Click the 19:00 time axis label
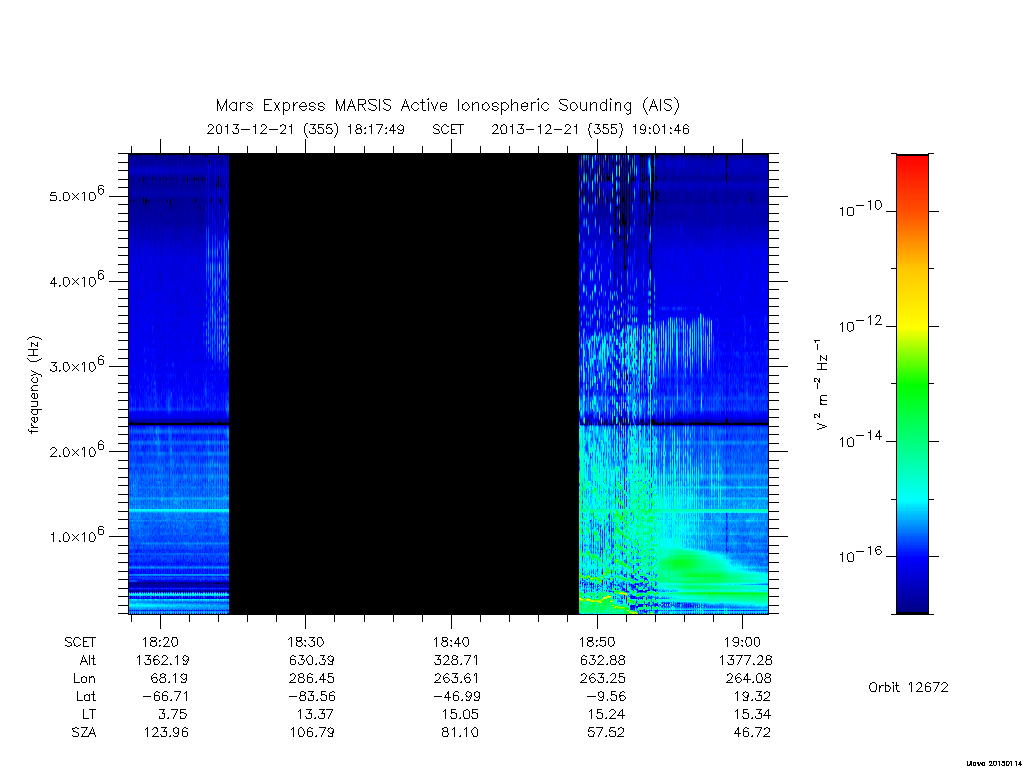 pyautogui.click(x=742, y=642)
